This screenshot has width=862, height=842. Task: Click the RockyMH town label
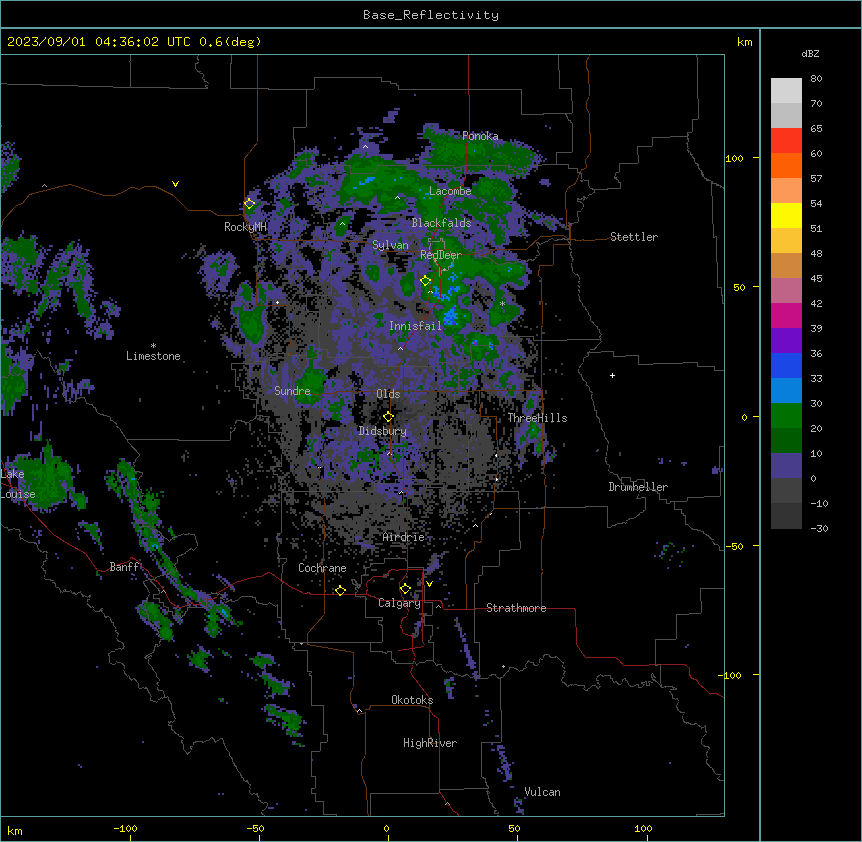[x=245, y=227]
